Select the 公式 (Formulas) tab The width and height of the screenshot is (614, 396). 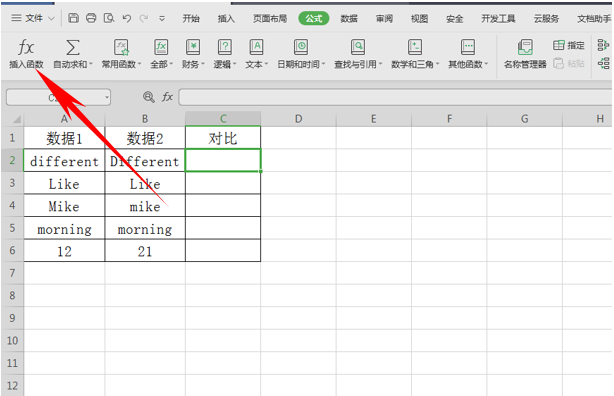pyautogui.click(x=314, y=18)
